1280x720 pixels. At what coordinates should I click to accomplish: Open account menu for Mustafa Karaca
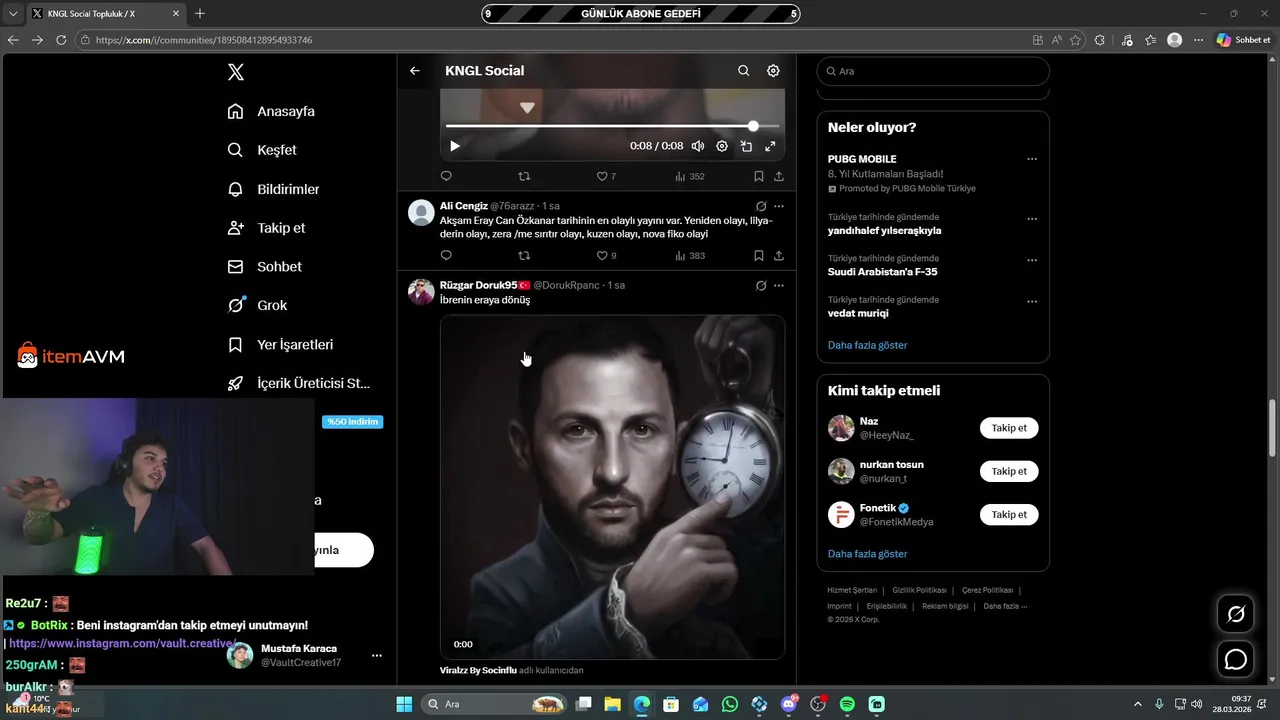(x=376, y=656)
